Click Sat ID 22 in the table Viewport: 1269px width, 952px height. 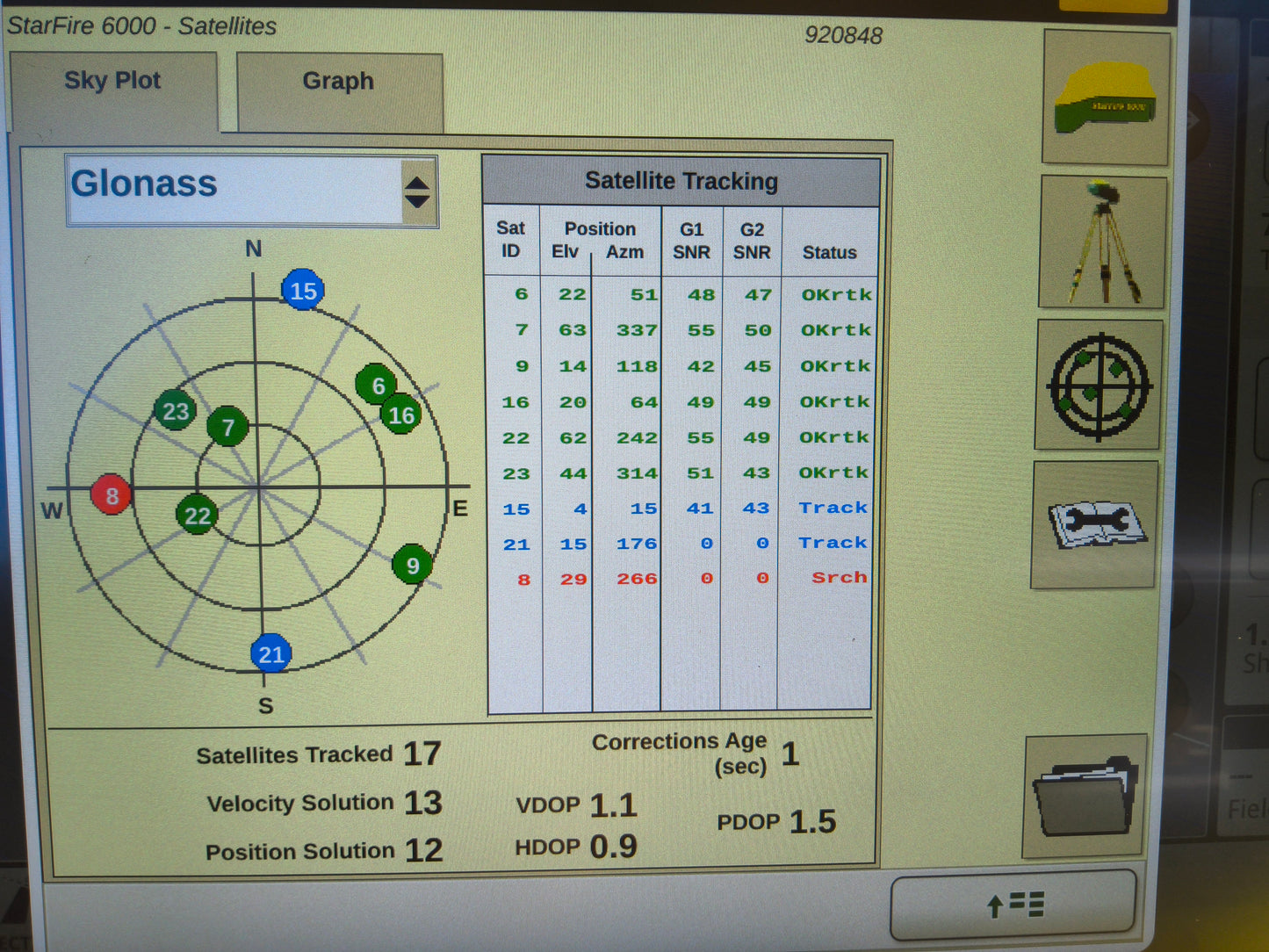click(516, 437)
